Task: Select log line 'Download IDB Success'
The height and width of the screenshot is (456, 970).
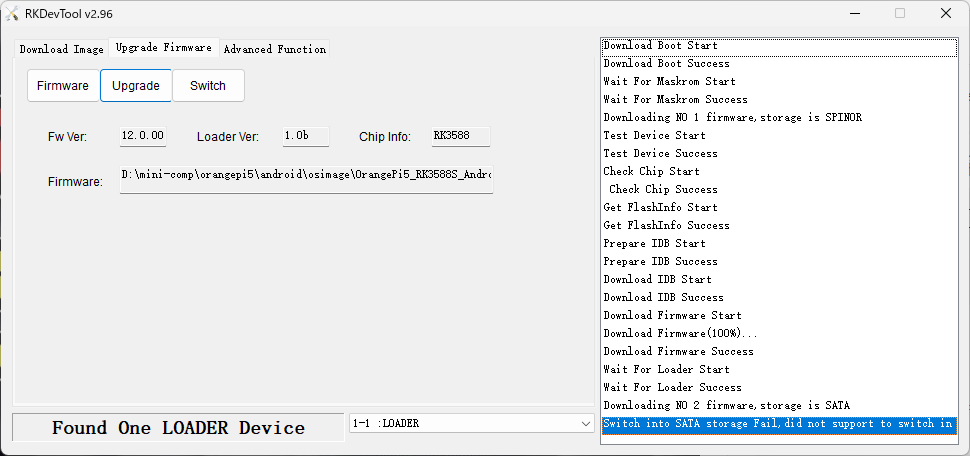Action: (x=779, y=297)
